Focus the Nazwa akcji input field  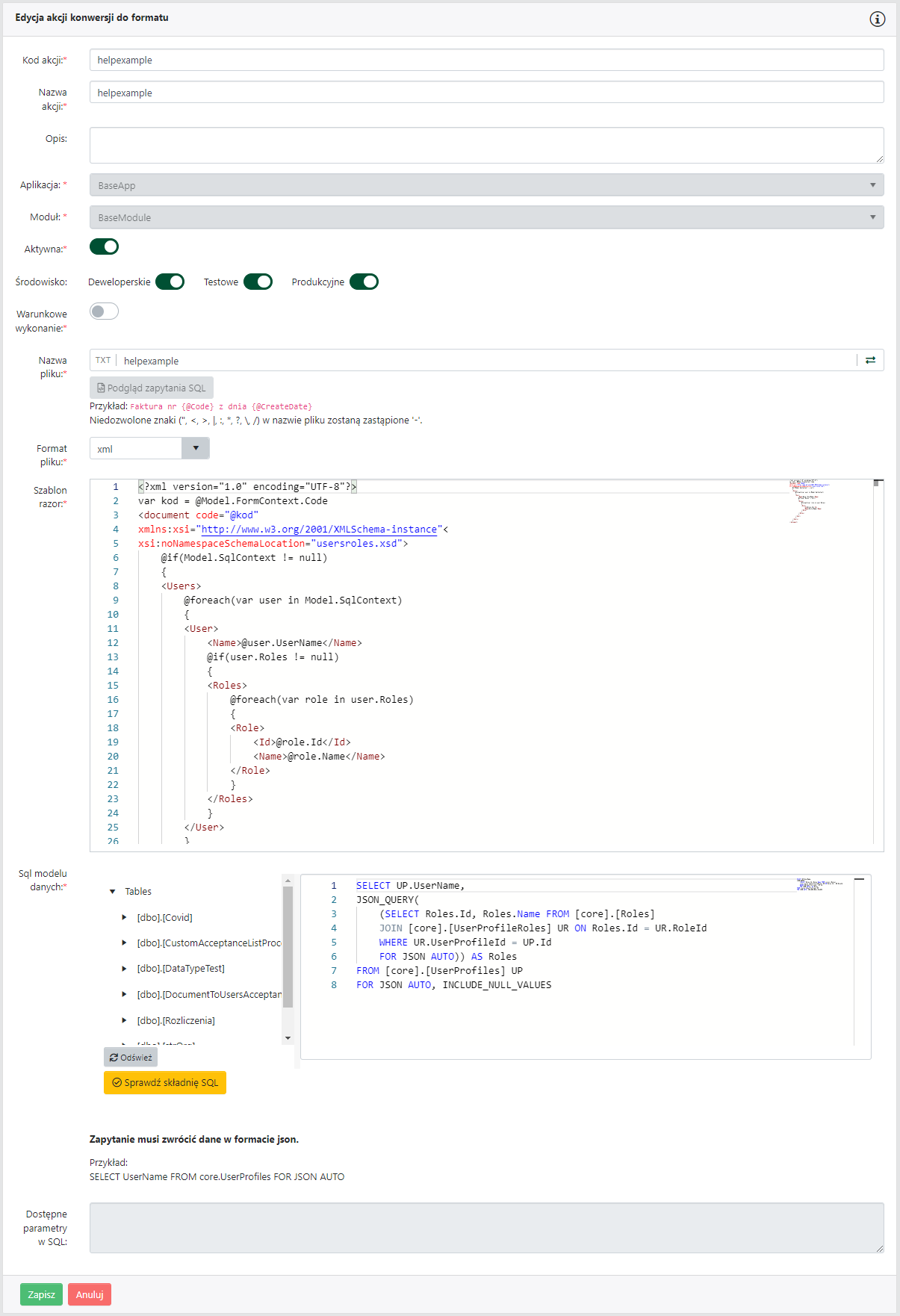point(486,92)
